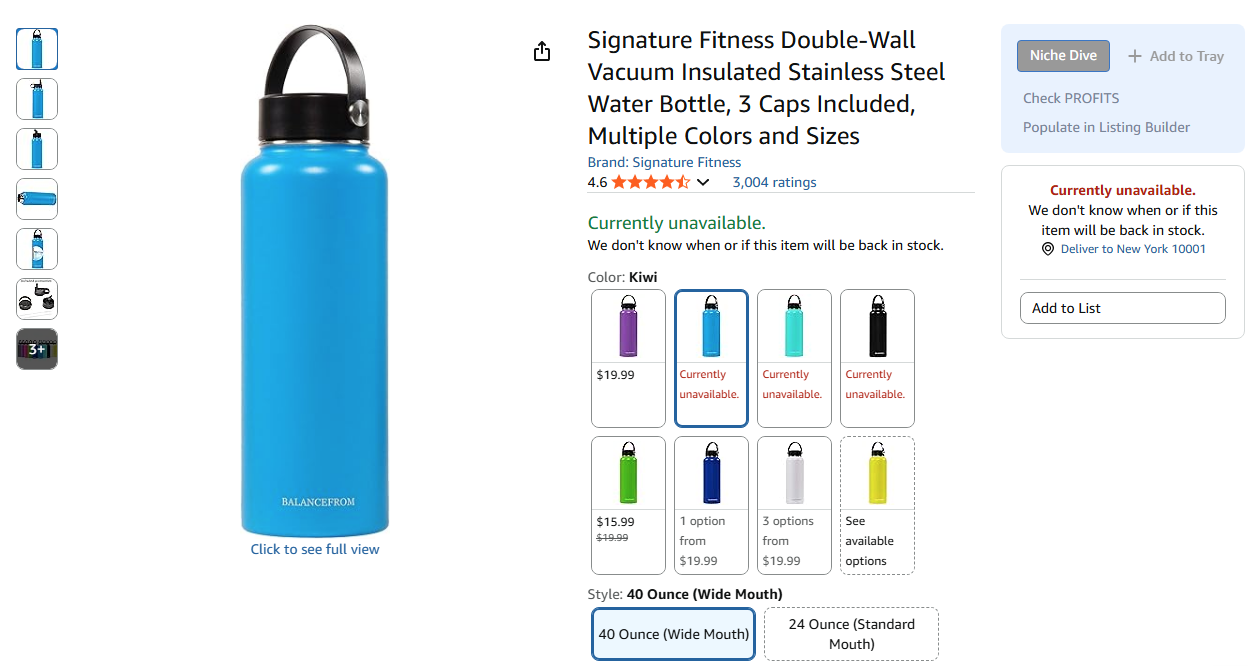Open the 3,004 ratings link

point(774,182)
